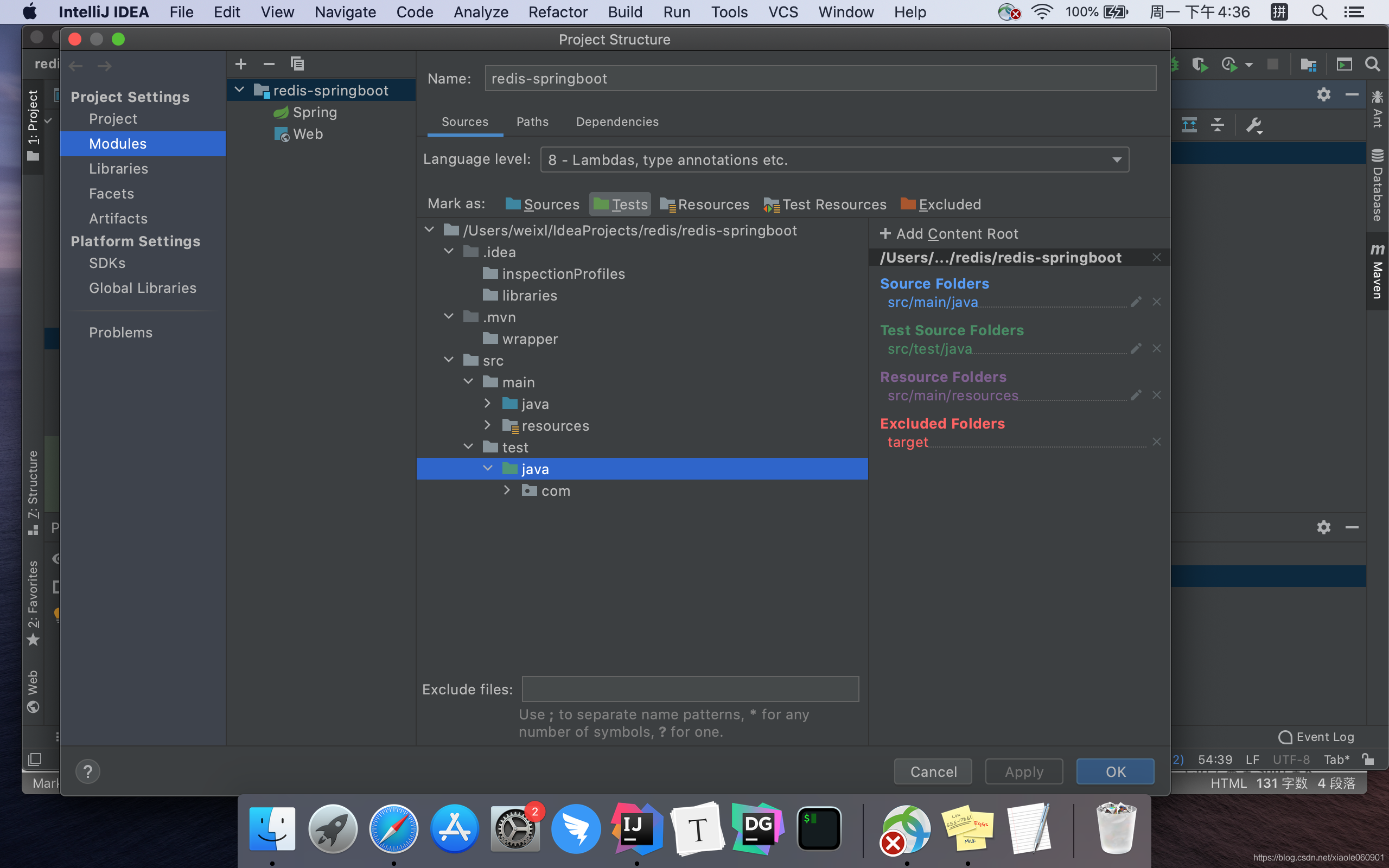Click Add Content Root icon
The width and height of the screenshot is (1389, 868).
[885, 234]
